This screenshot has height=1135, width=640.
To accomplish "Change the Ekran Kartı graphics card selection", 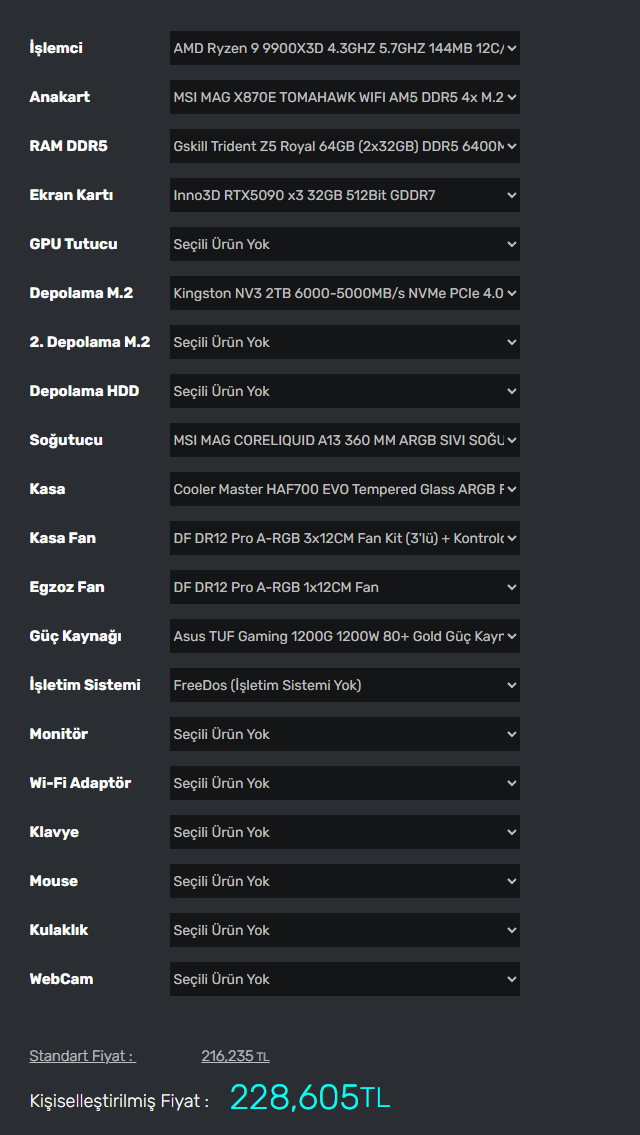I will [344, 195].
